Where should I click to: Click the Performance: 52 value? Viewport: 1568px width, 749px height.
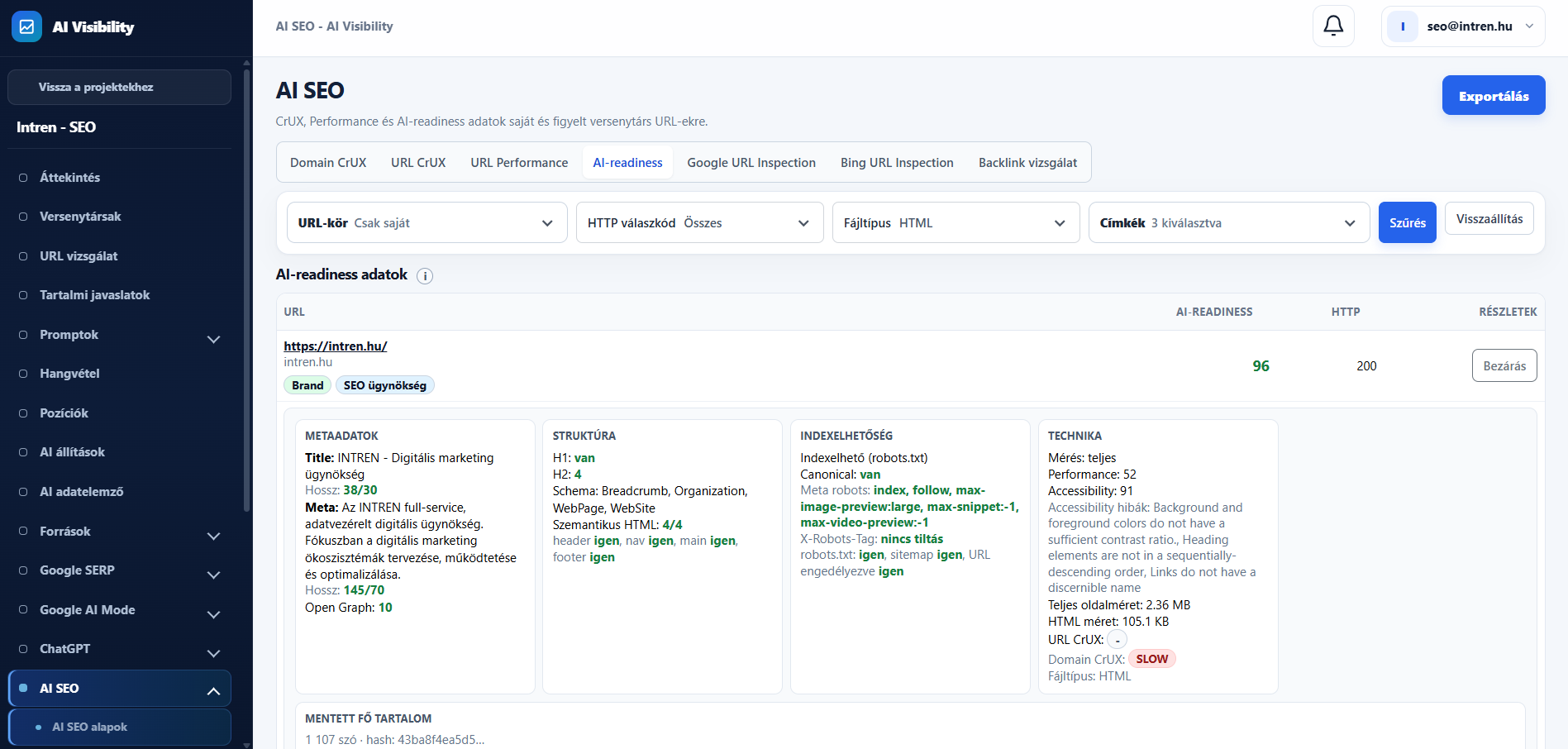[1092, 475]
